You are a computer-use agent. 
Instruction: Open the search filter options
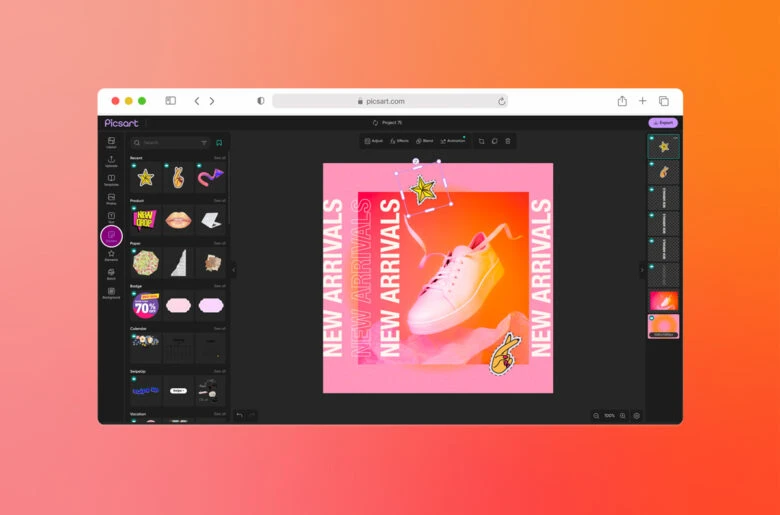click(204, 143)
